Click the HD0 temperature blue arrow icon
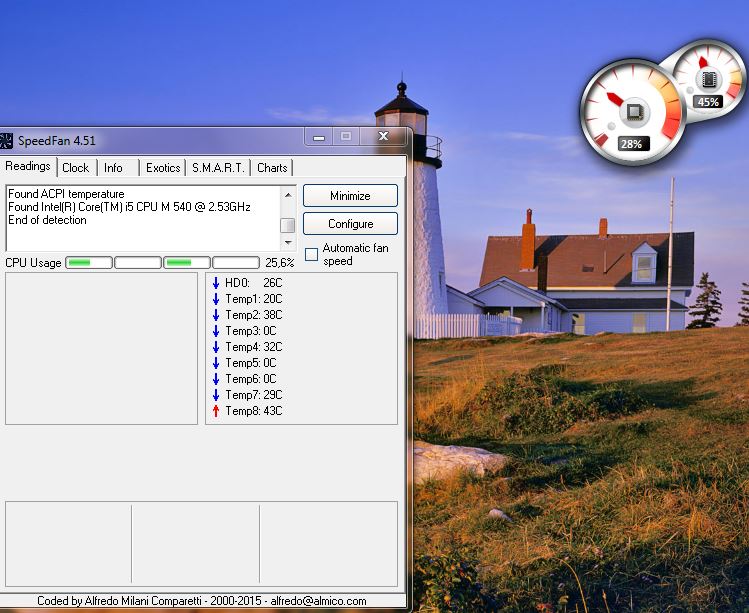 tap(215, 283)
